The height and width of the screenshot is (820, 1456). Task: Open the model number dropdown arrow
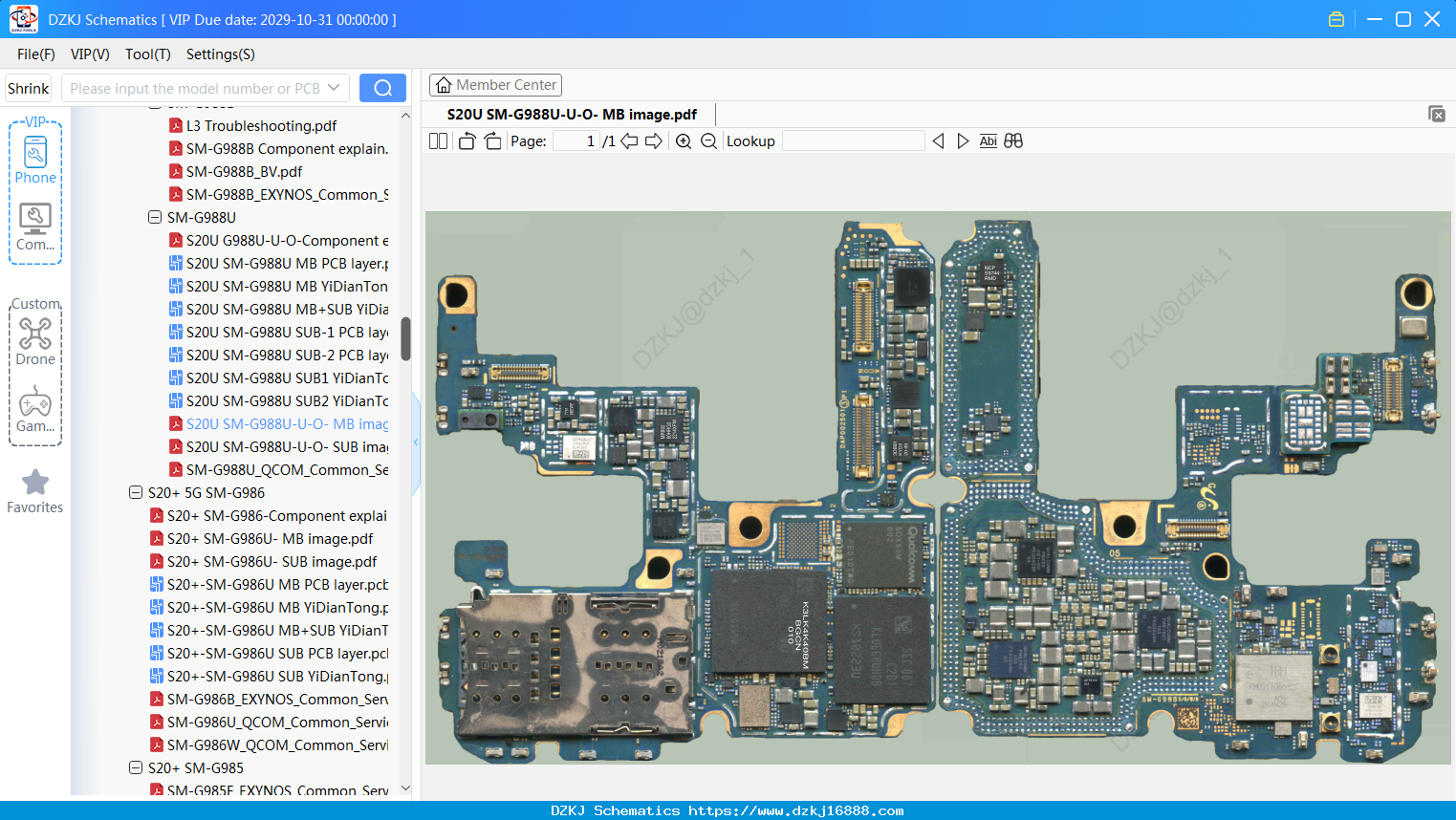(334, 88)
